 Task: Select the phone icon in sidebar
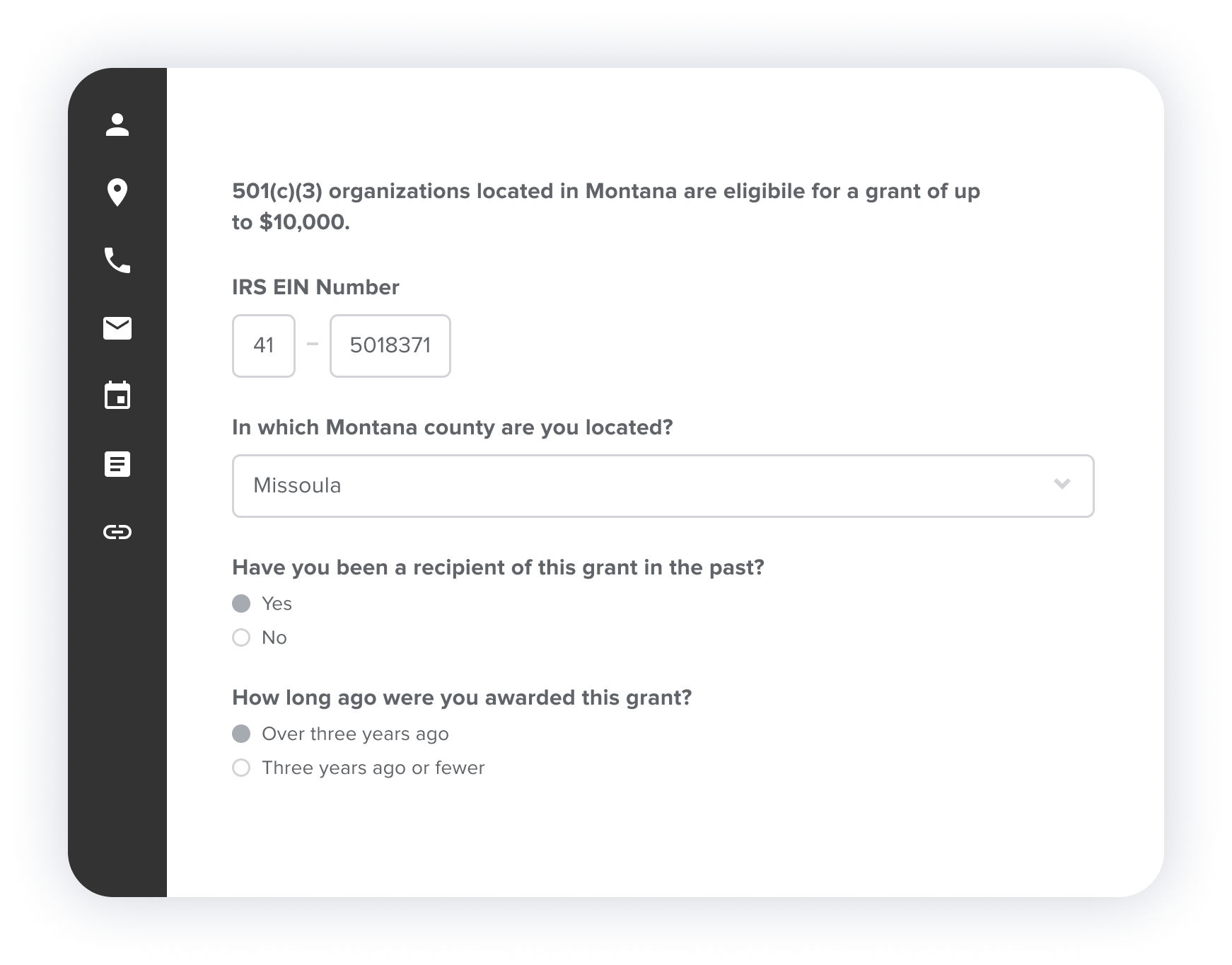[x=117, y=260]
